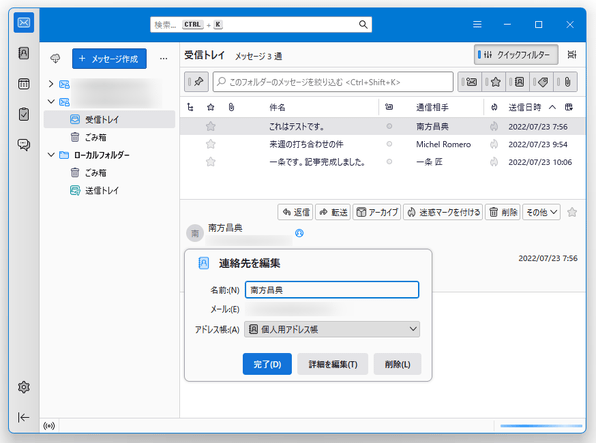Click the get messages cloud icon
This screenshot has width=596, height=443.
point(55,59)
